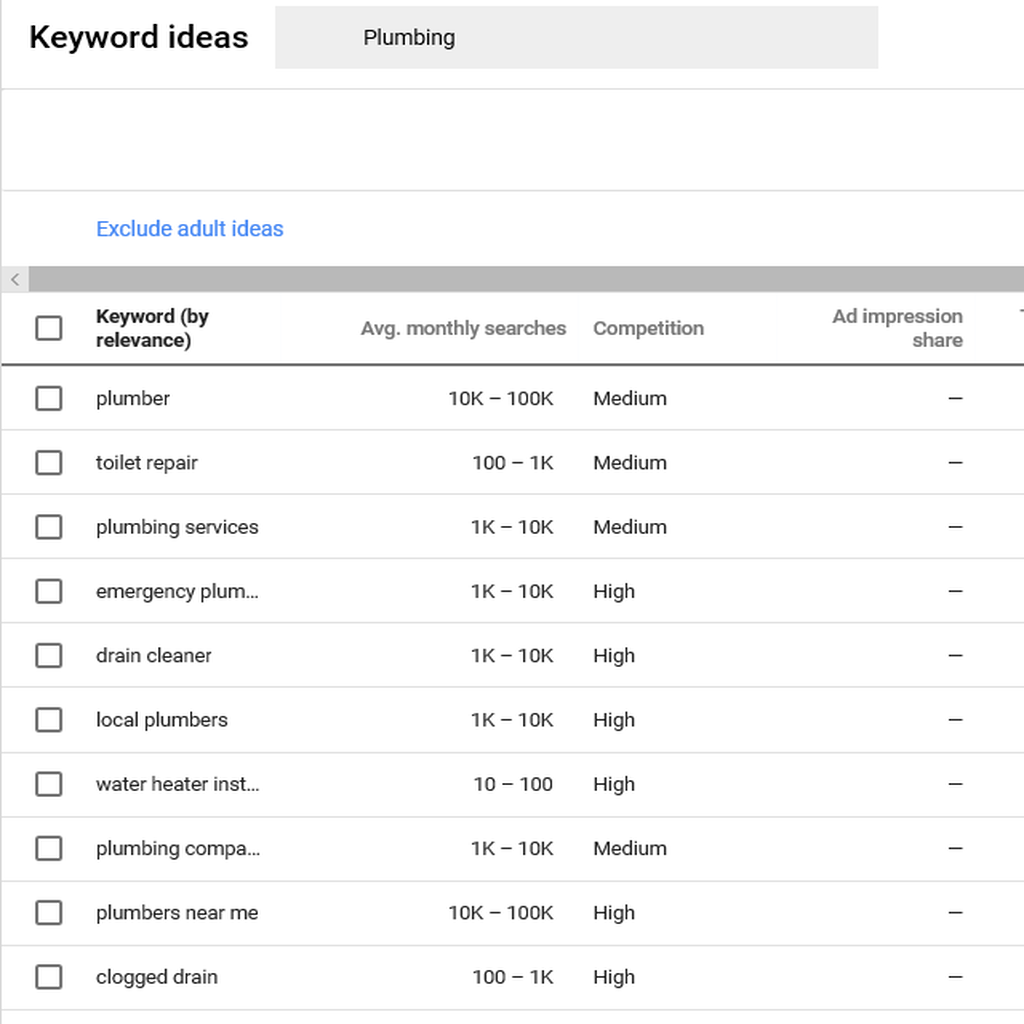The image size is (1024, 1024).
Task: Tick the clogged drain checkbox
Action: (x=49, y=977)
